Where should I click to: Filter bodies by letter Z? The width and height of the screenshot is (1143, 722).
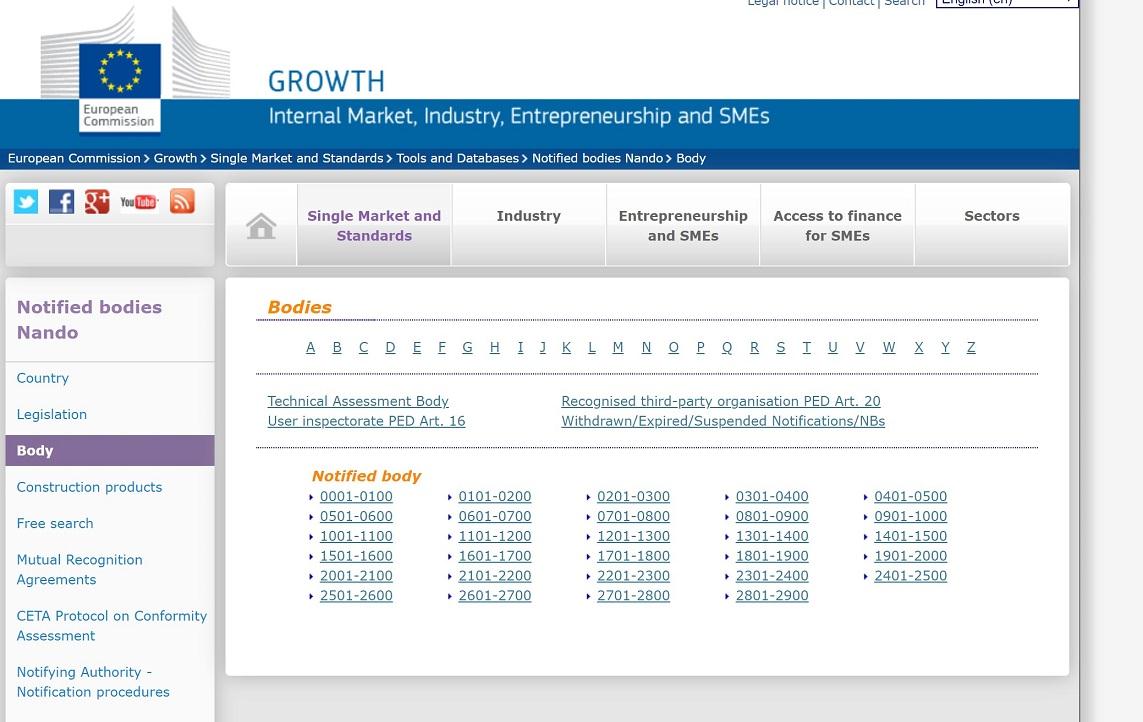coord(971,348)
